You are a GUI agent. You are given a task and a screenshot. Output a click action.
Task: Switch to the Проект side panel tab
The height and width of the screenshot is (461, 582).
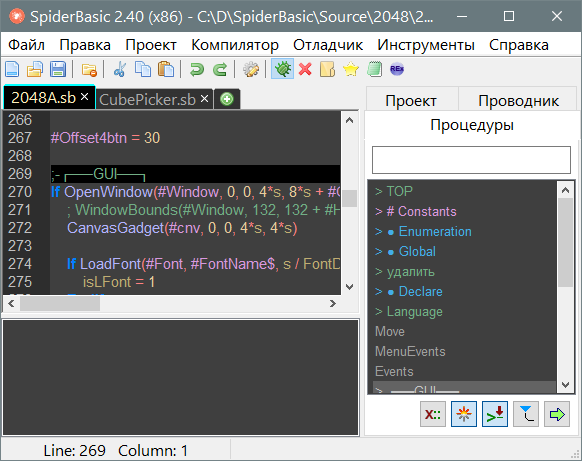(411, 100)
